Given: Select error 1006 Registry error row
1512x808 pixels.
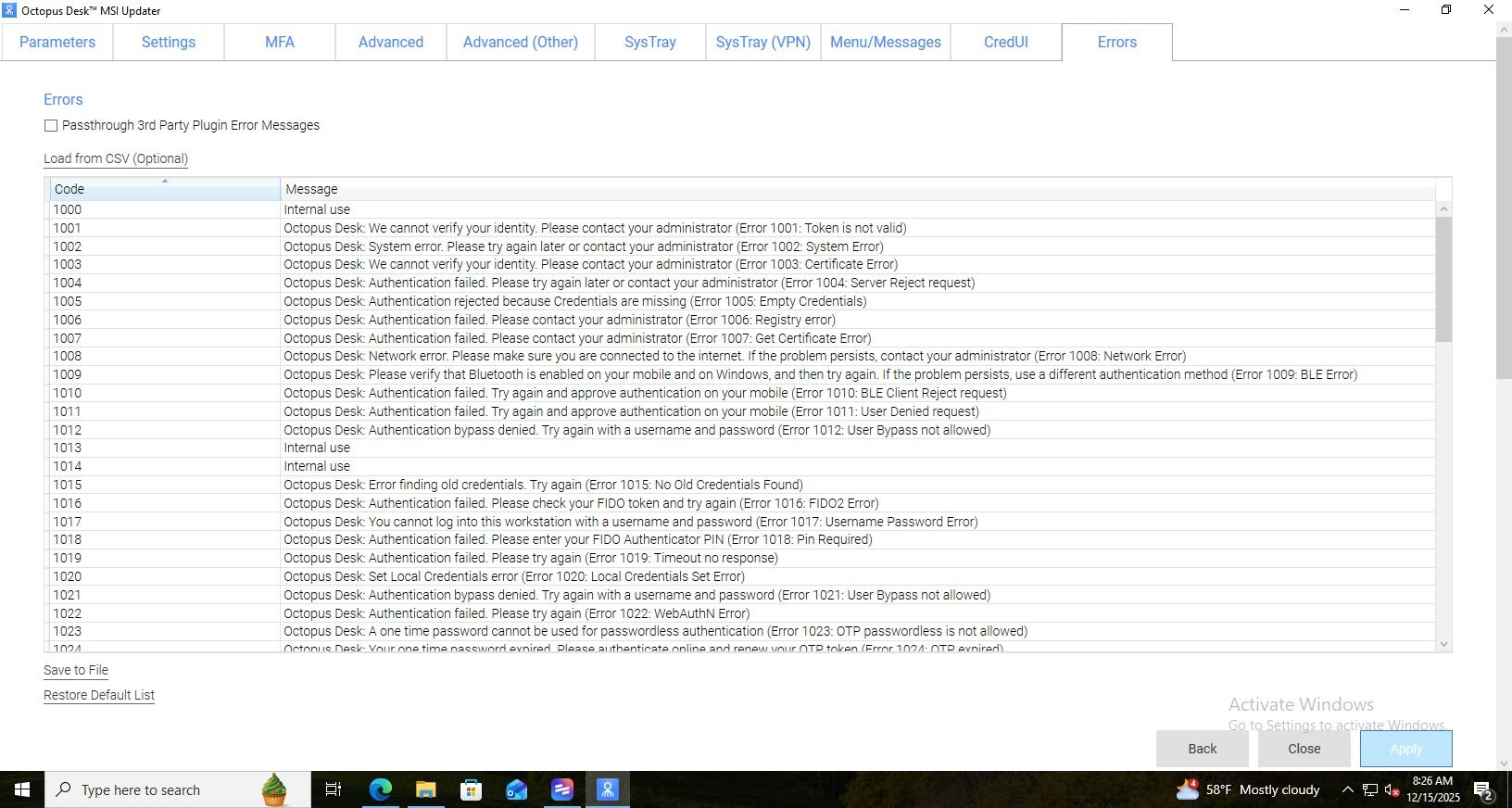Looking at the screenshot, I should pos(742,320).
